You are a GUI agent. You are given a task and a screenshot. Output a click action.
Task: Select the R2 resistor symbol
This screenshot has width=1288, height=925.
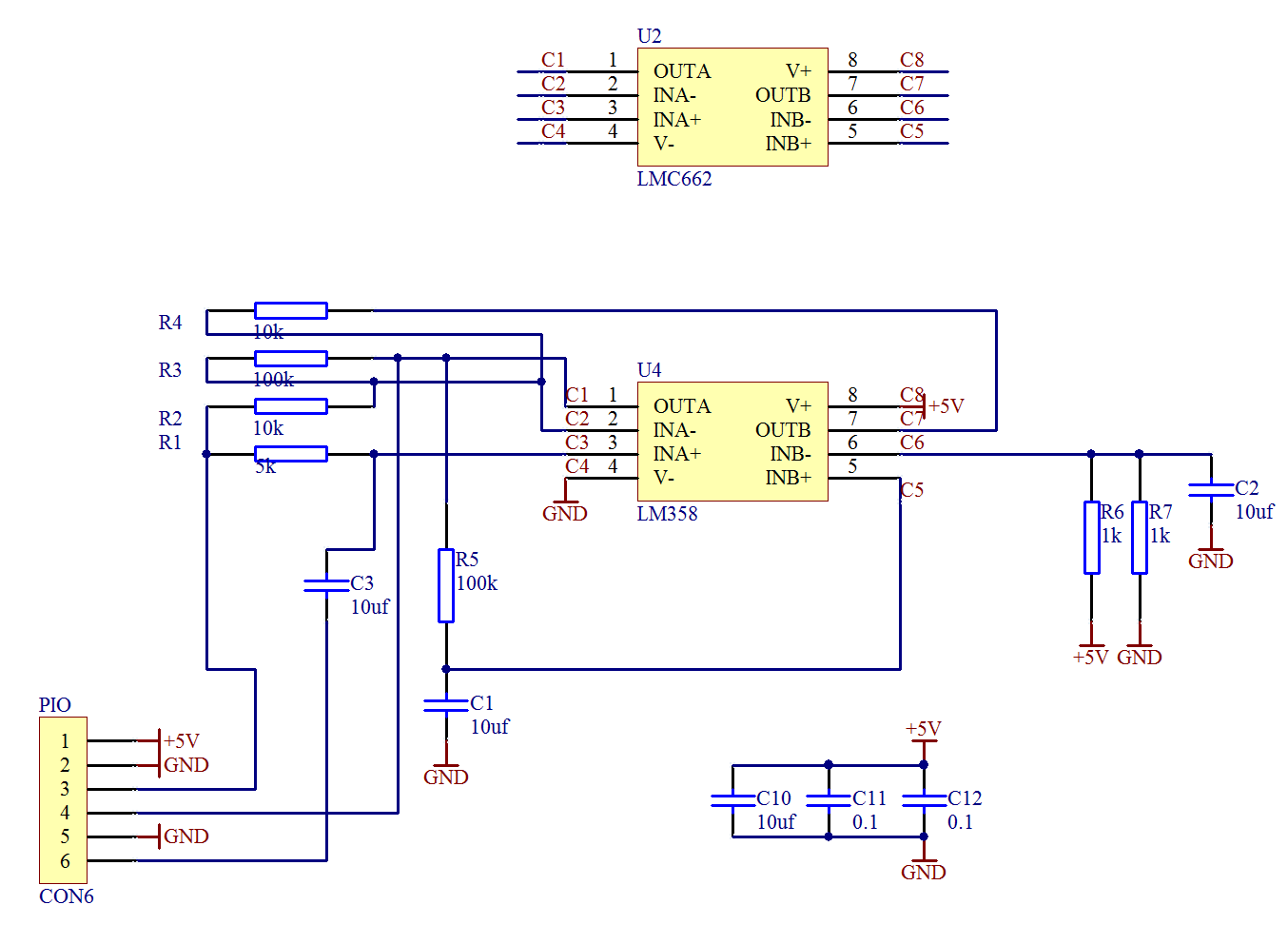[291, 406]
